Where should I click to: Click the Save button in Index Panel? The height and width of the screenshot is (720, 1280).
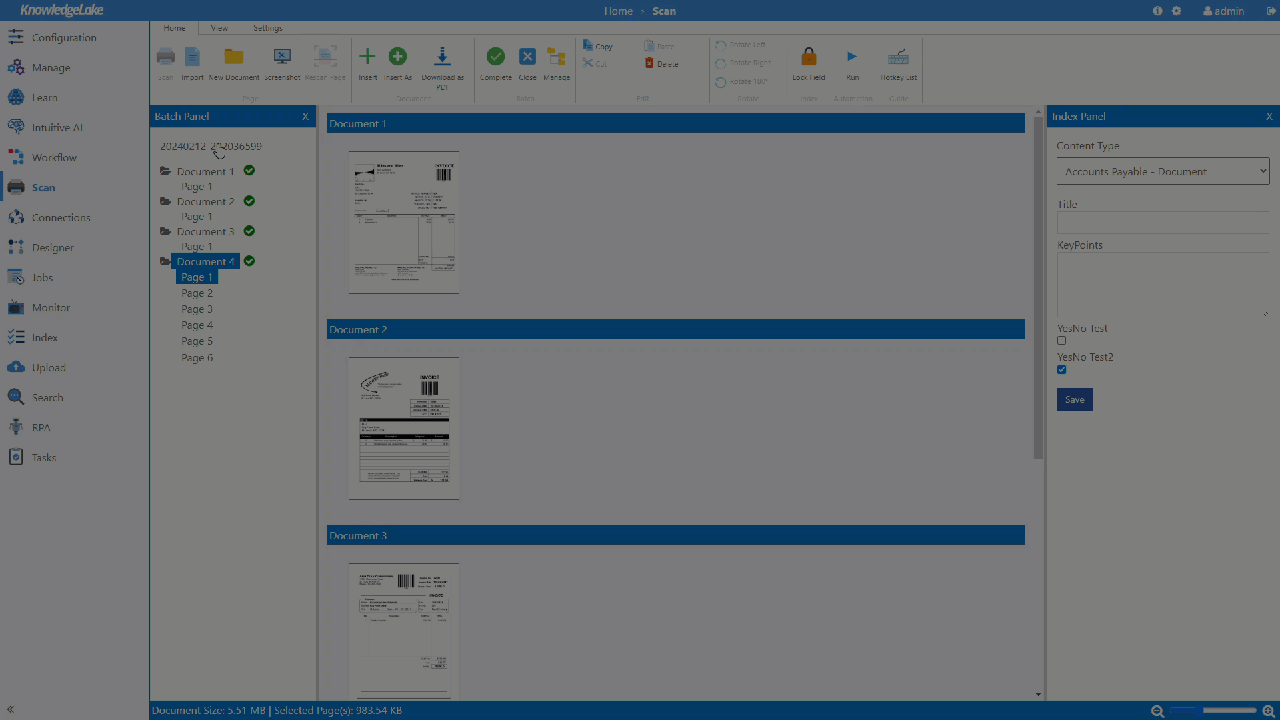coord(1074,400)
